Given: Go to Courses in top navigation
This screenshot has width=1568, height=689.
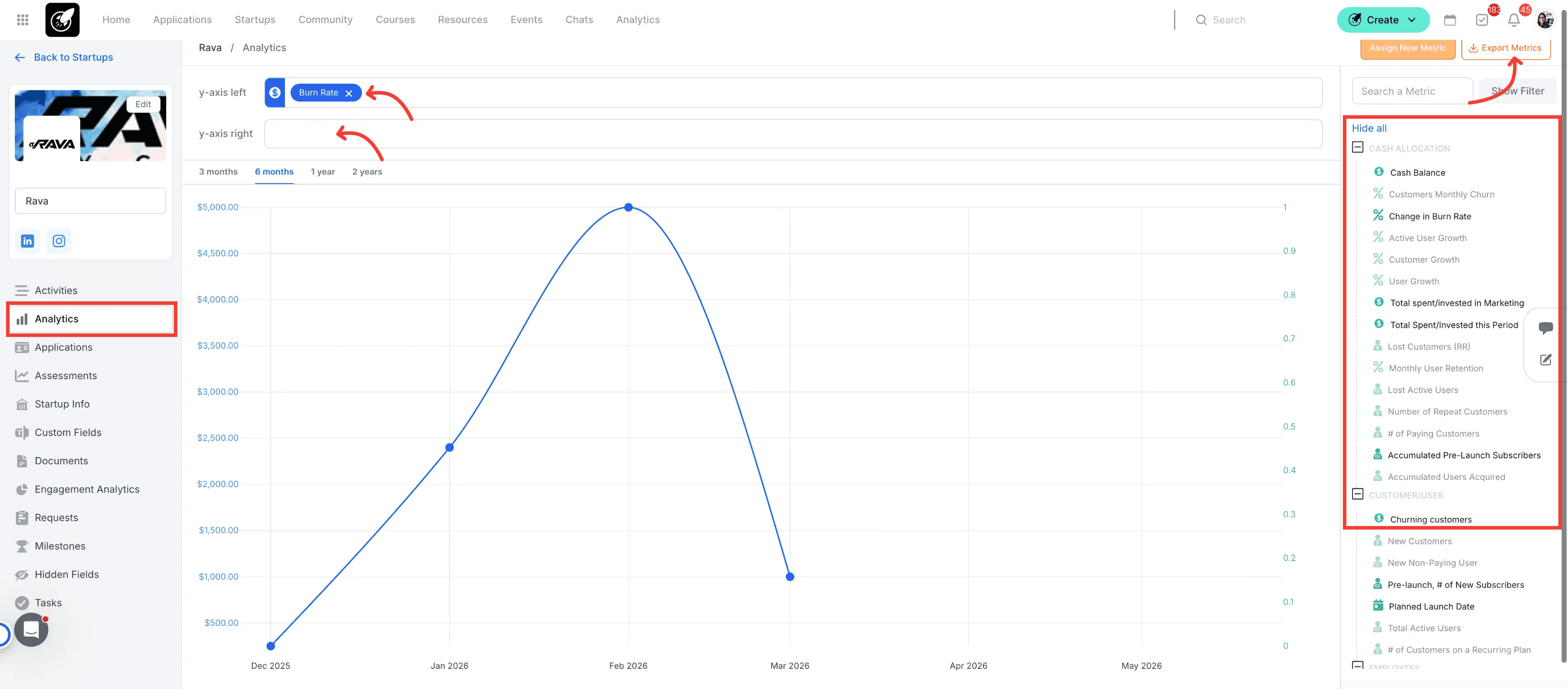Looking at the screenshot, I should tap(395, 19).
